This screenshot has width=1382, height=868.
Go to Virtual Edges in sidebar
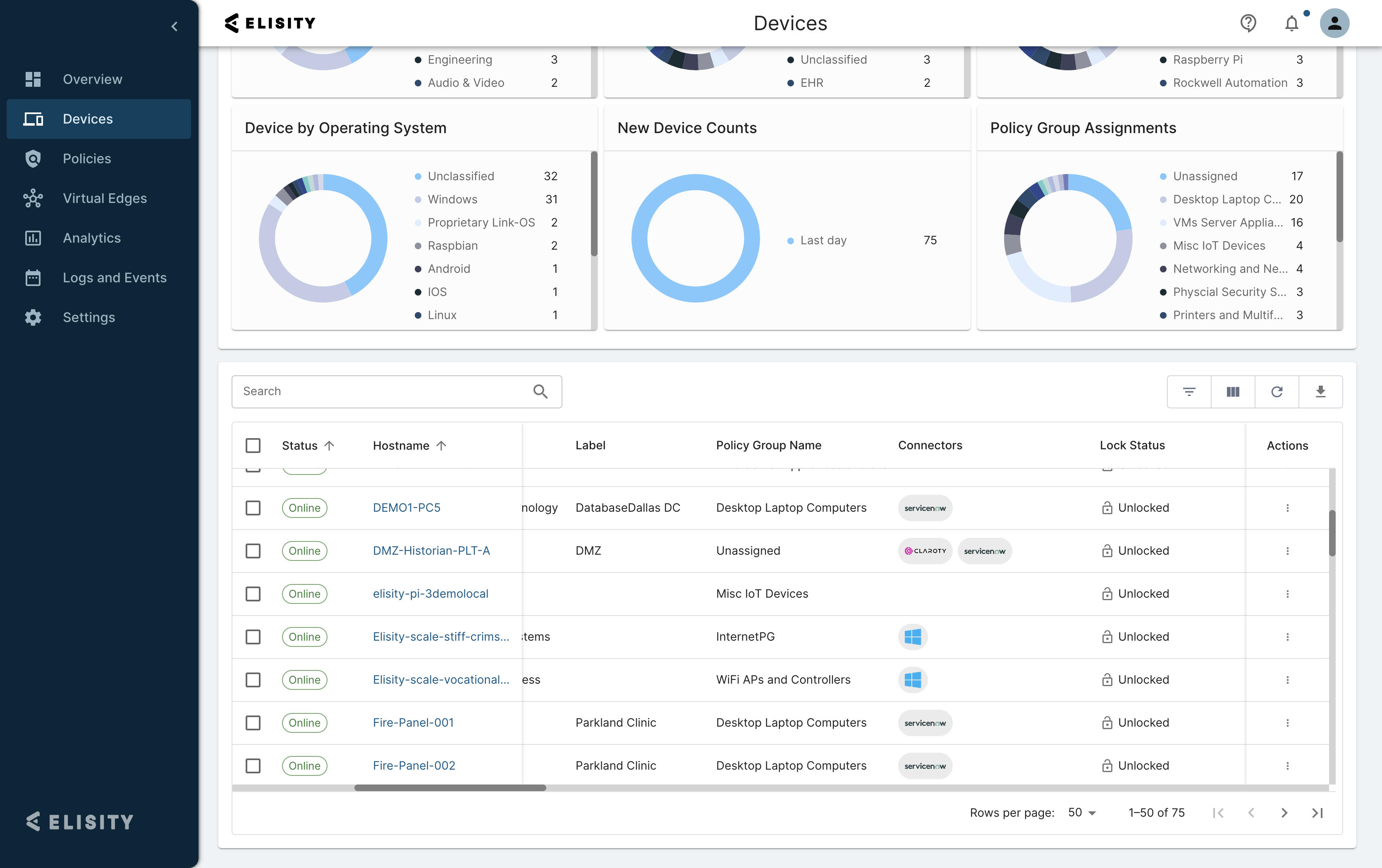[x=105, y=198]
